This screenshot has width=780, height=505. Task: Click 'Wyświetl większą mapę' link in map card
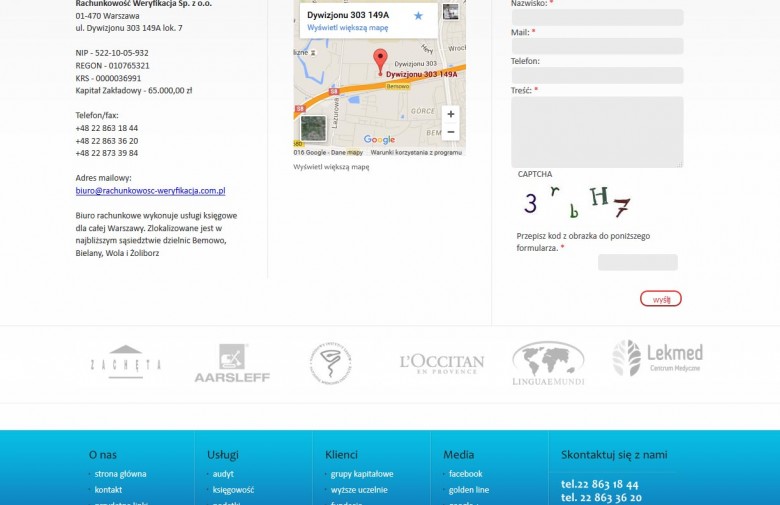click(x=347, y=28)
